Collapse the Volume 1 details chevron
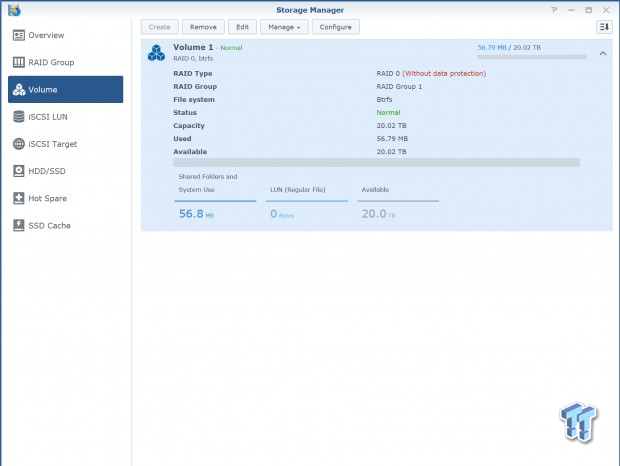Viewport: 620px width, 466px height. 603,53
